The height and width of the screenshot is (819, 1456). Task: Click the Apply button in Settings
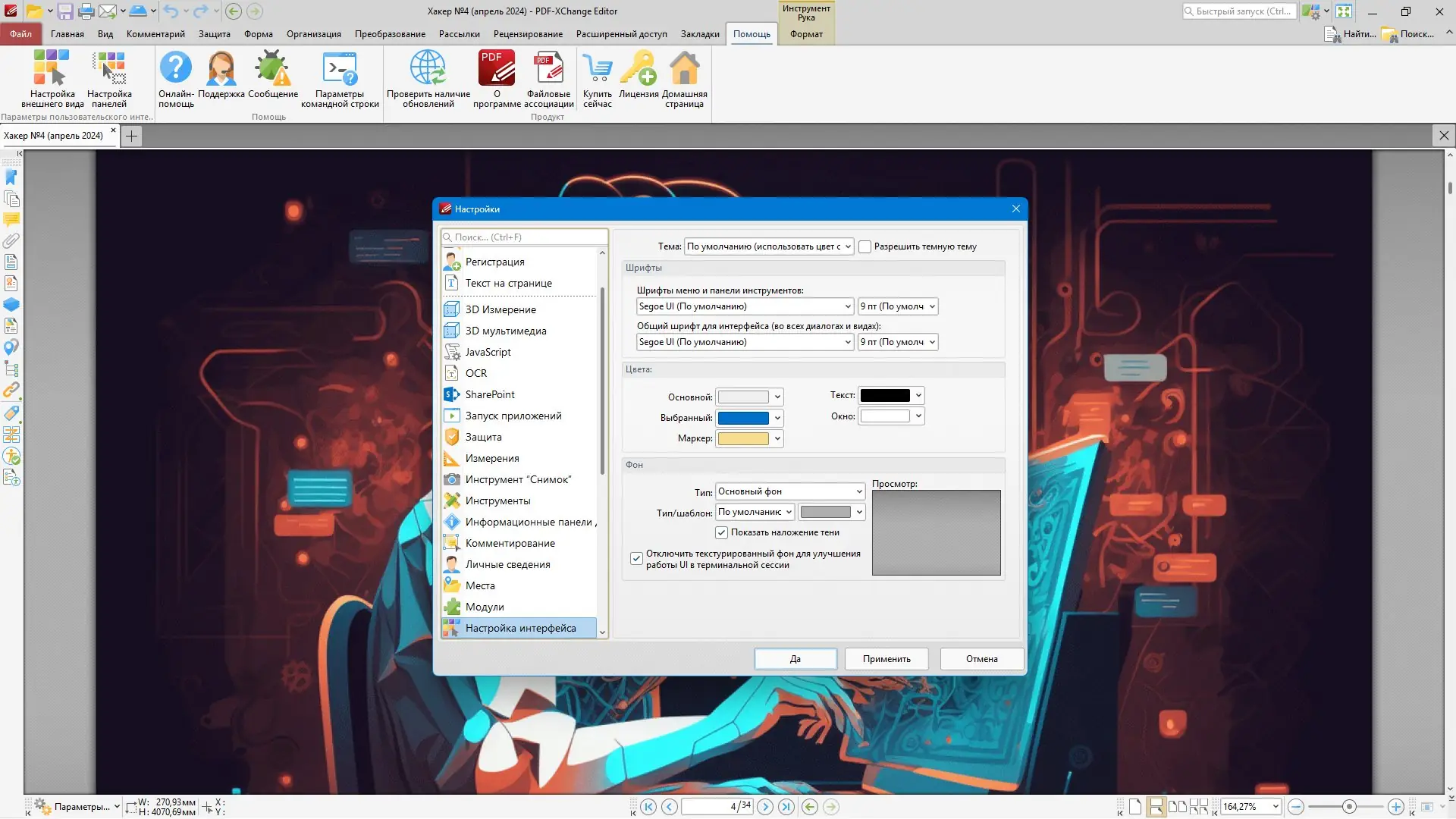coord(886,659)
